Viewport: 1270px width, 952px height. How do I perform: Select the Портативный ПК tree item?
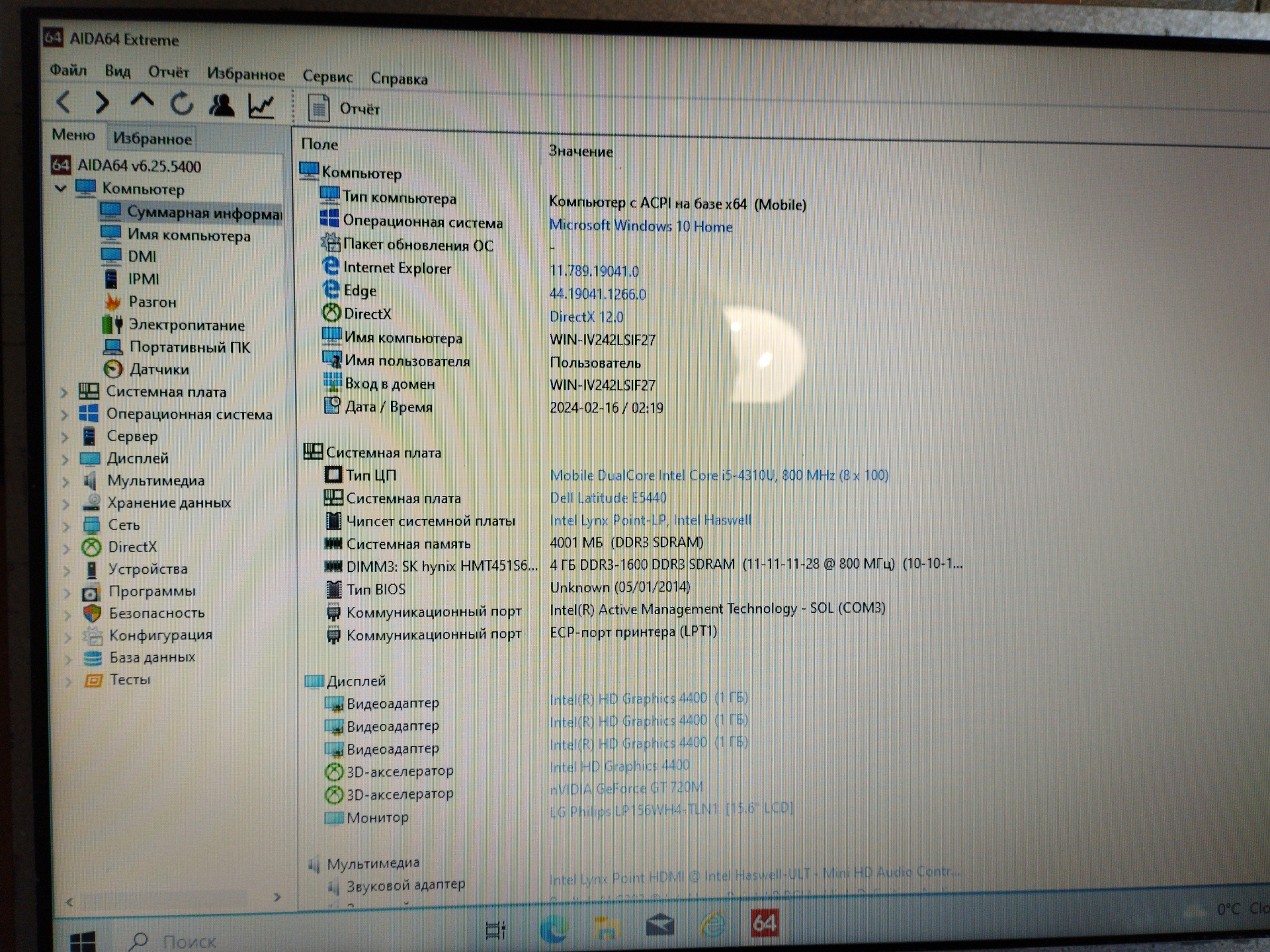[x=177, y=347]
